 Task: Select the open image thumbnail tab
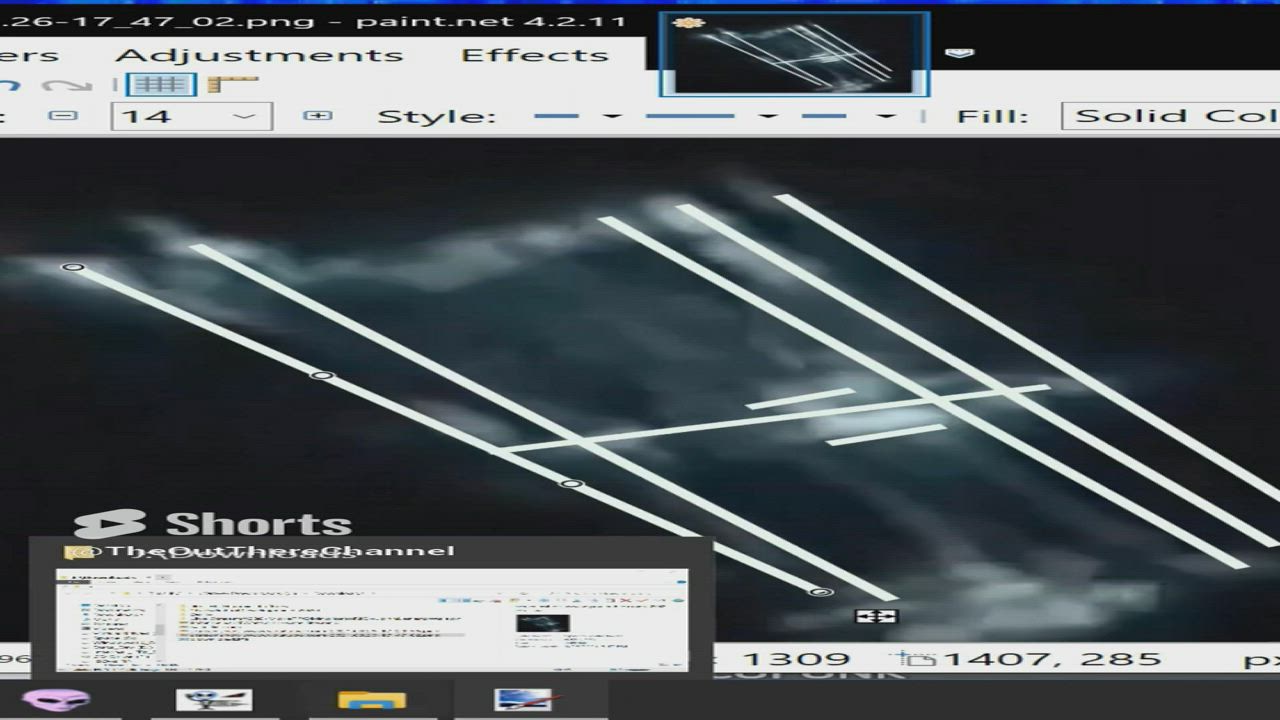pos(795,55)
